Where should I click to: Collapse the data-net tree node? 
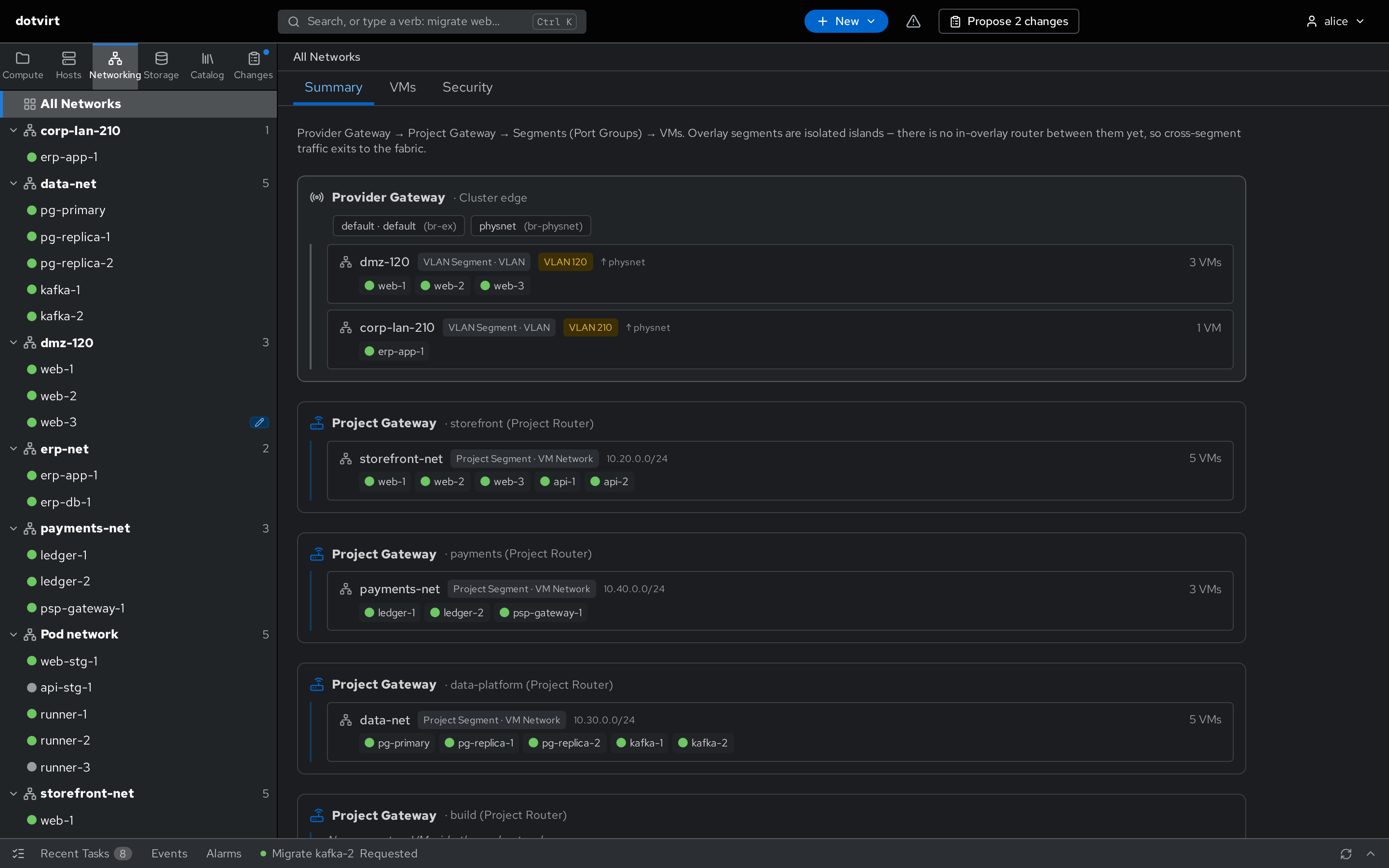[x=14, y=184]
